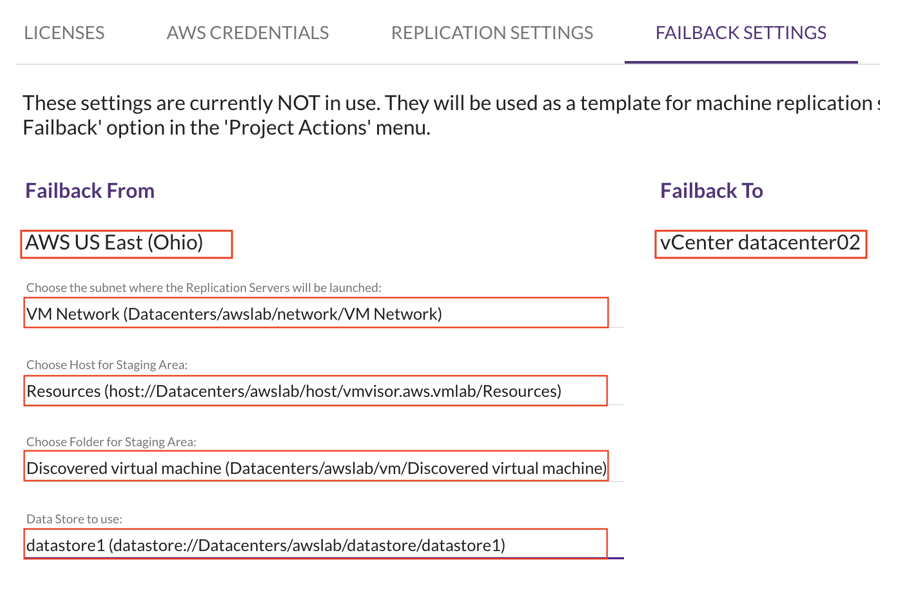Choose the Discovered virtual machine folder
908x592 pixels.
[316, 466]
